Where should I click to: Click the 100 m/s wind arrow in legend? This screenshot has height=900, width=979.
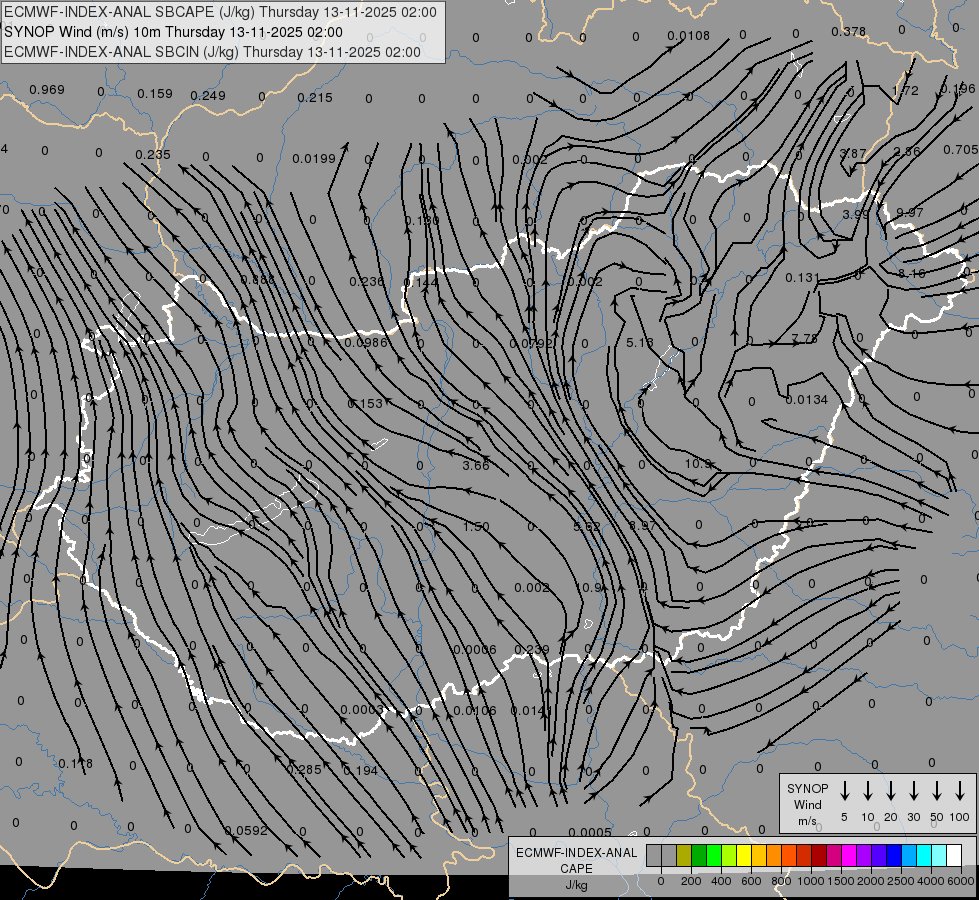point(960,791)
